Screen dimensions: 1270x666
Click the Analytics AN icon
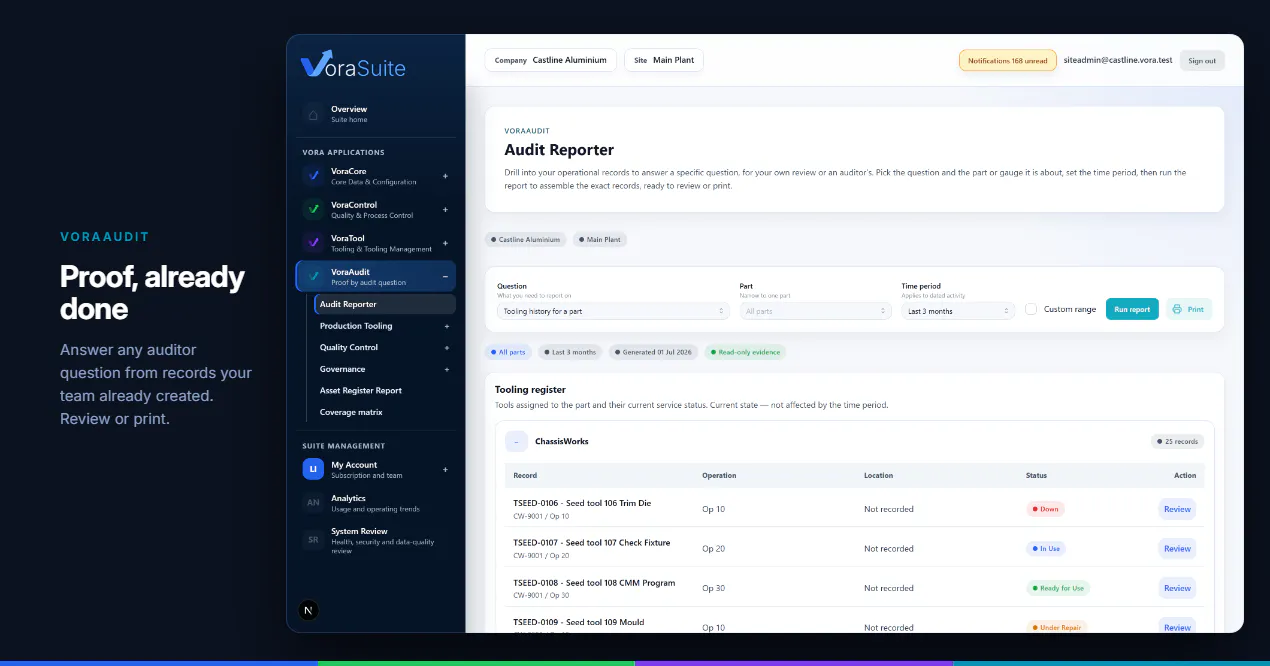click(313, 503)
